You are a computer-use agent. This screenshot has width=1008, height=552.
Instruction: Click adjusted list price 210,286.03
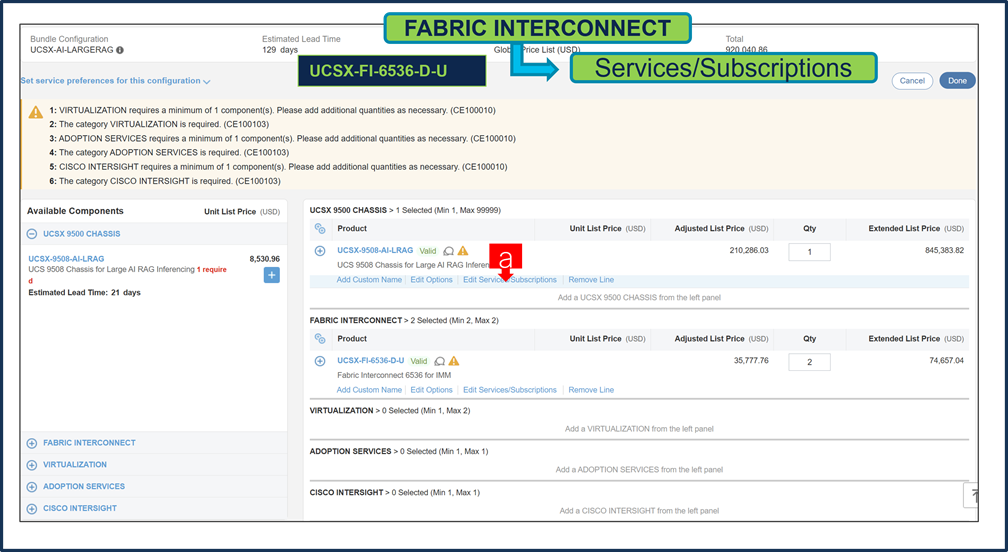[x=749, y=251]
